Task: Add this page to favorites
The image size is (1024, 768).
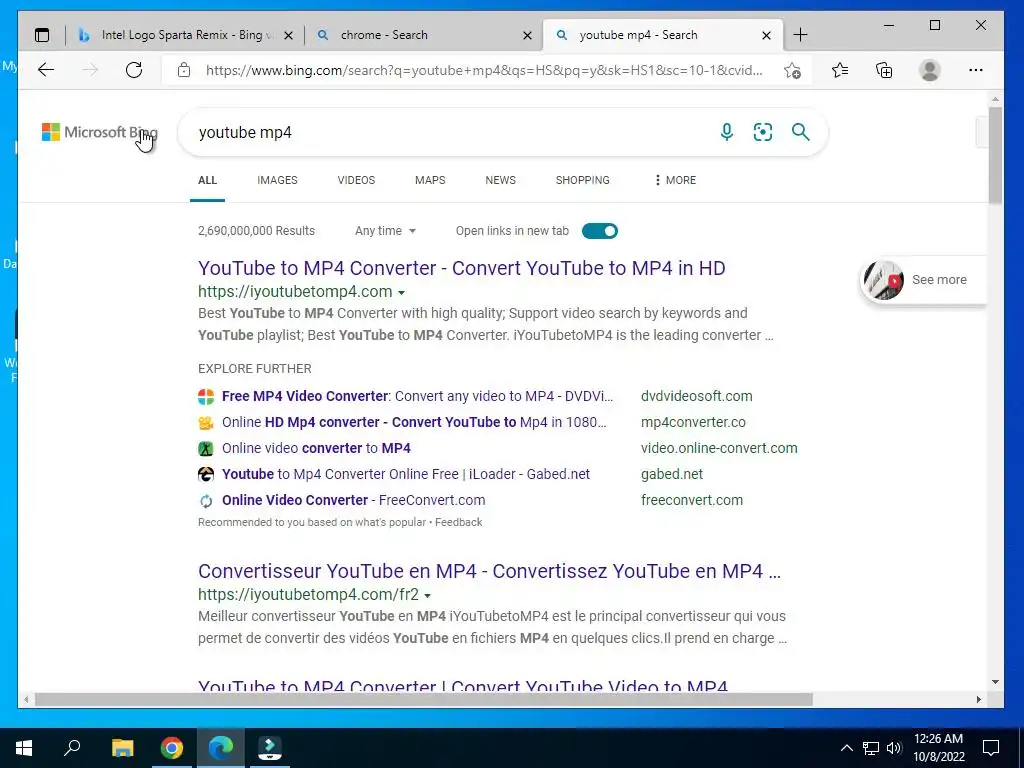Action: pos(792,70)
